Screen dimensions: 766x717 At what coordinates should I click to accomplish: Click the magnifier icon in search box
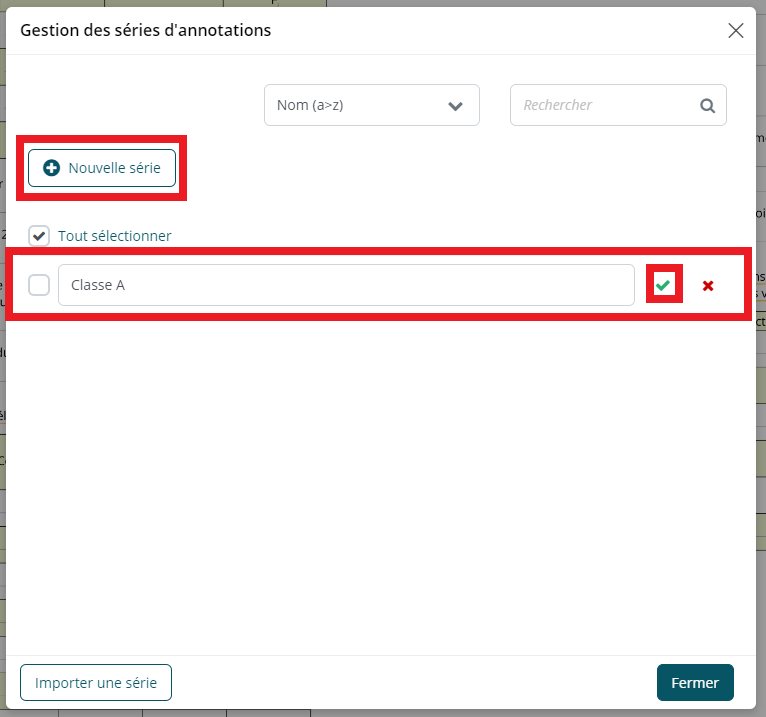(x=707, y=105)
